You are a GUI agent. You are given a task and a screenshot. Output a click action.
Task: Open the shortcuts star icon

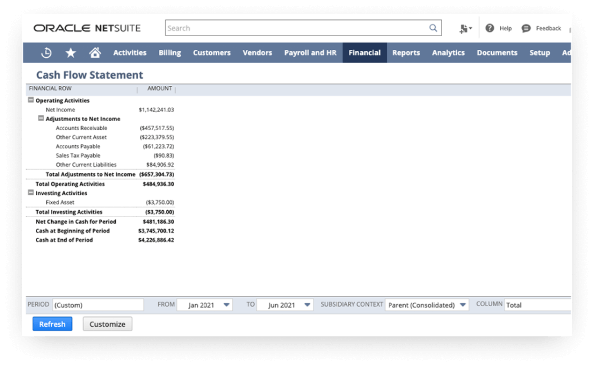(70, 53)
